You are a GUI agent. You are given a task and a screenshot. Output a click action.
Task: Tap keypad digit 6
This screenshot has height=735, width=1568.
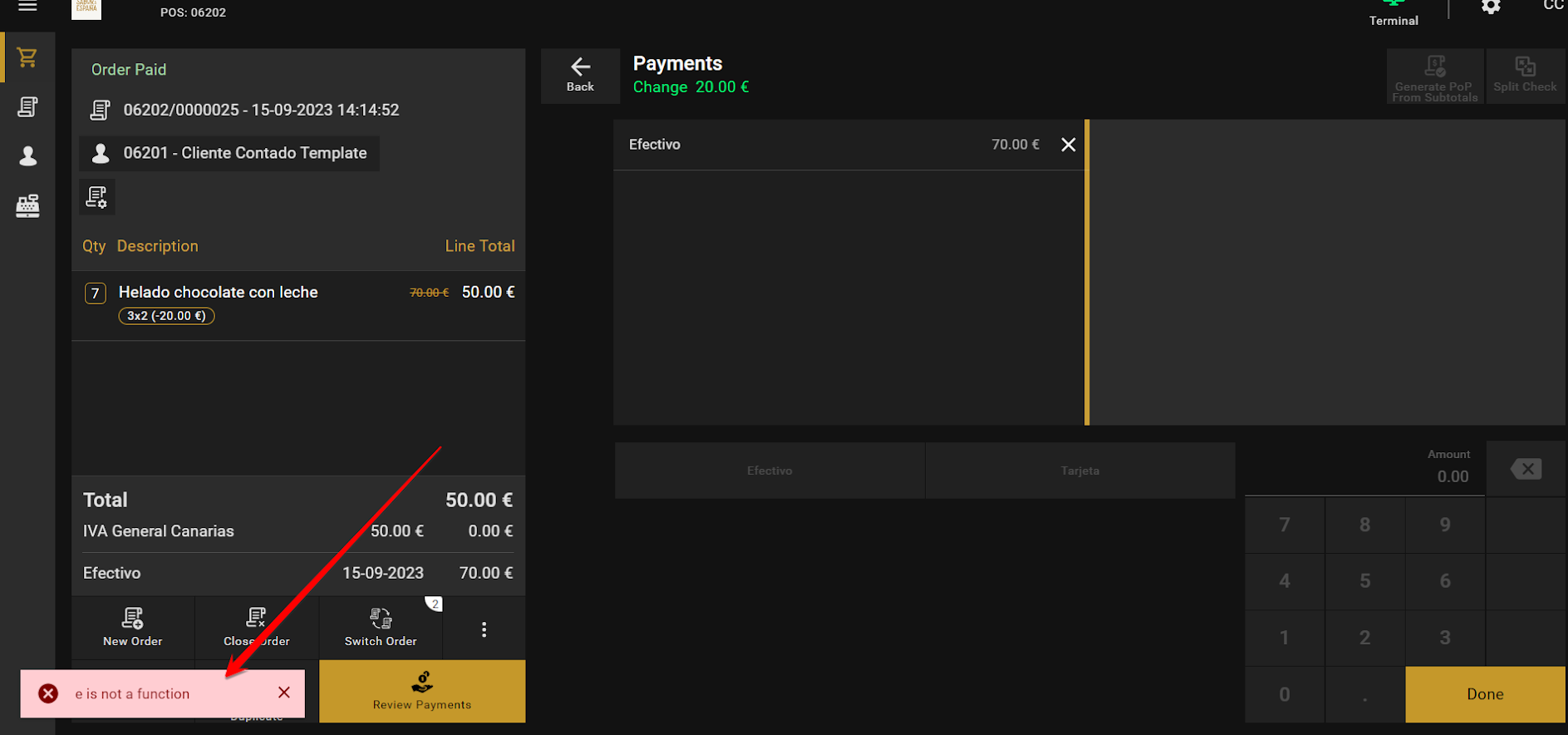(1445, 581)
